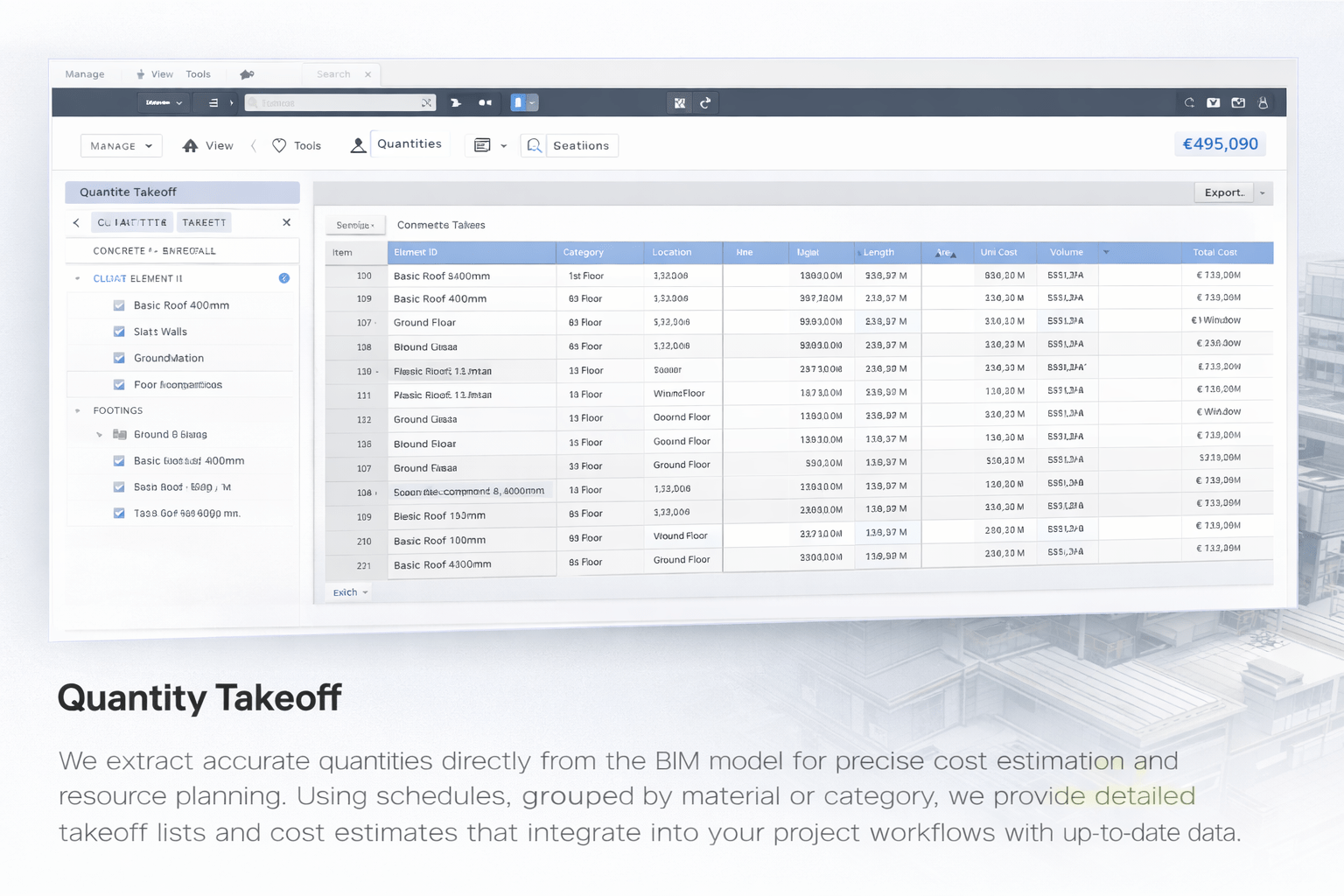
Task: Click the Export button
Action: pyautogui.click(x=1223, y=193)
